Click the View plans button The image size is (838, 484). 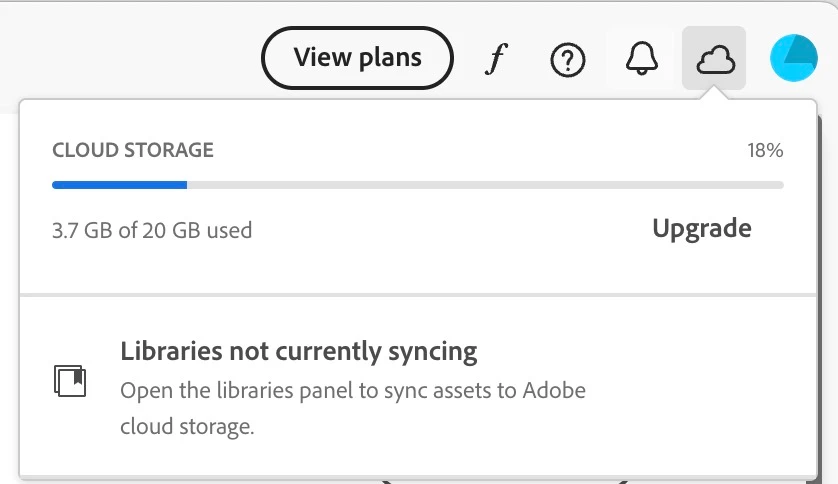(357, 58)
